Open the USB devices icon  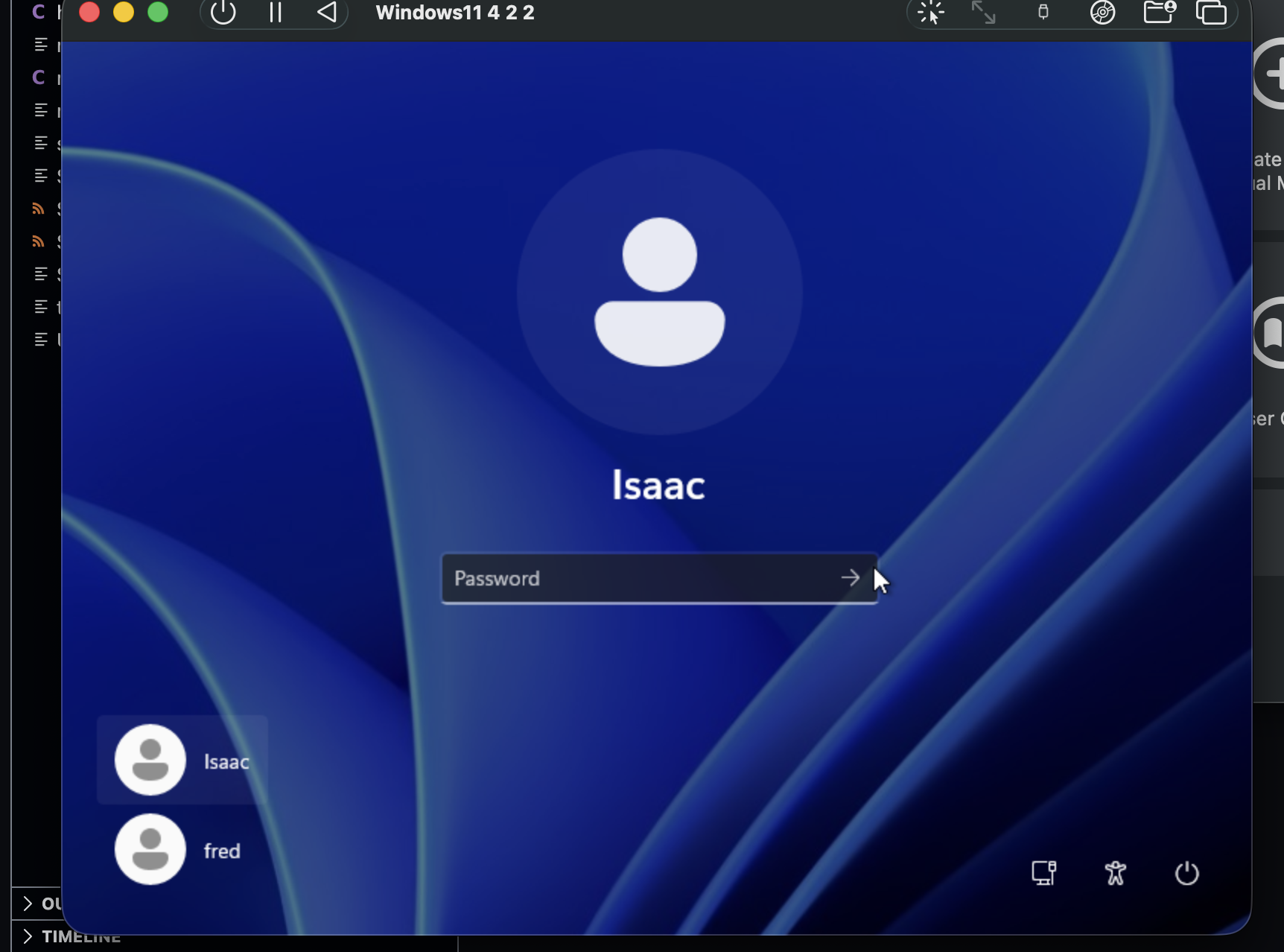pos(1043,12)
